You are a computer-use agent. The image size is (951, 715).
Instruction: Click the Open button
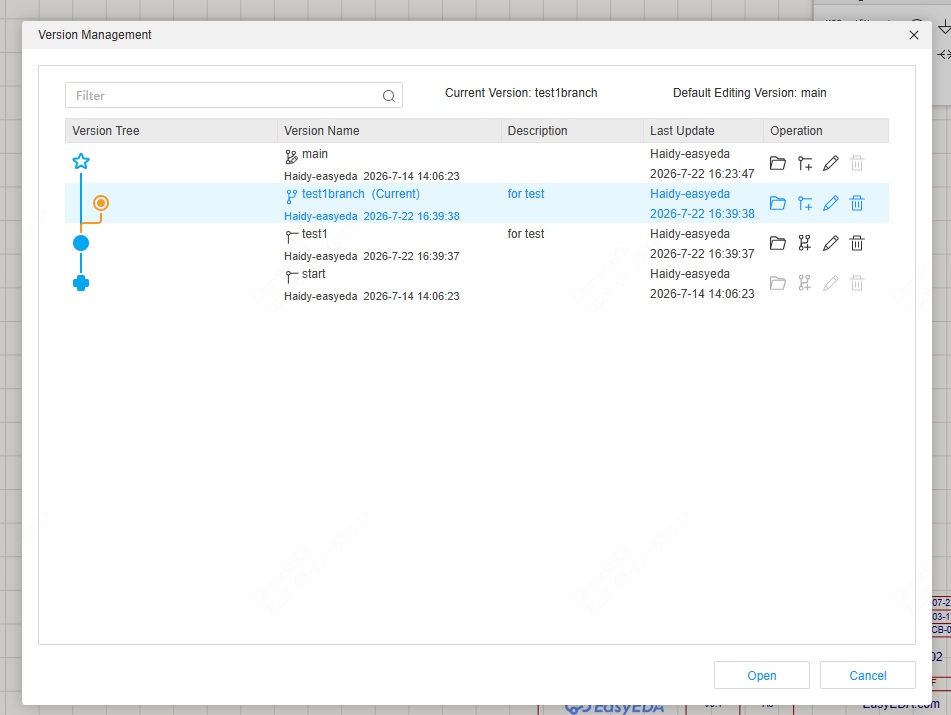(762, 675)
